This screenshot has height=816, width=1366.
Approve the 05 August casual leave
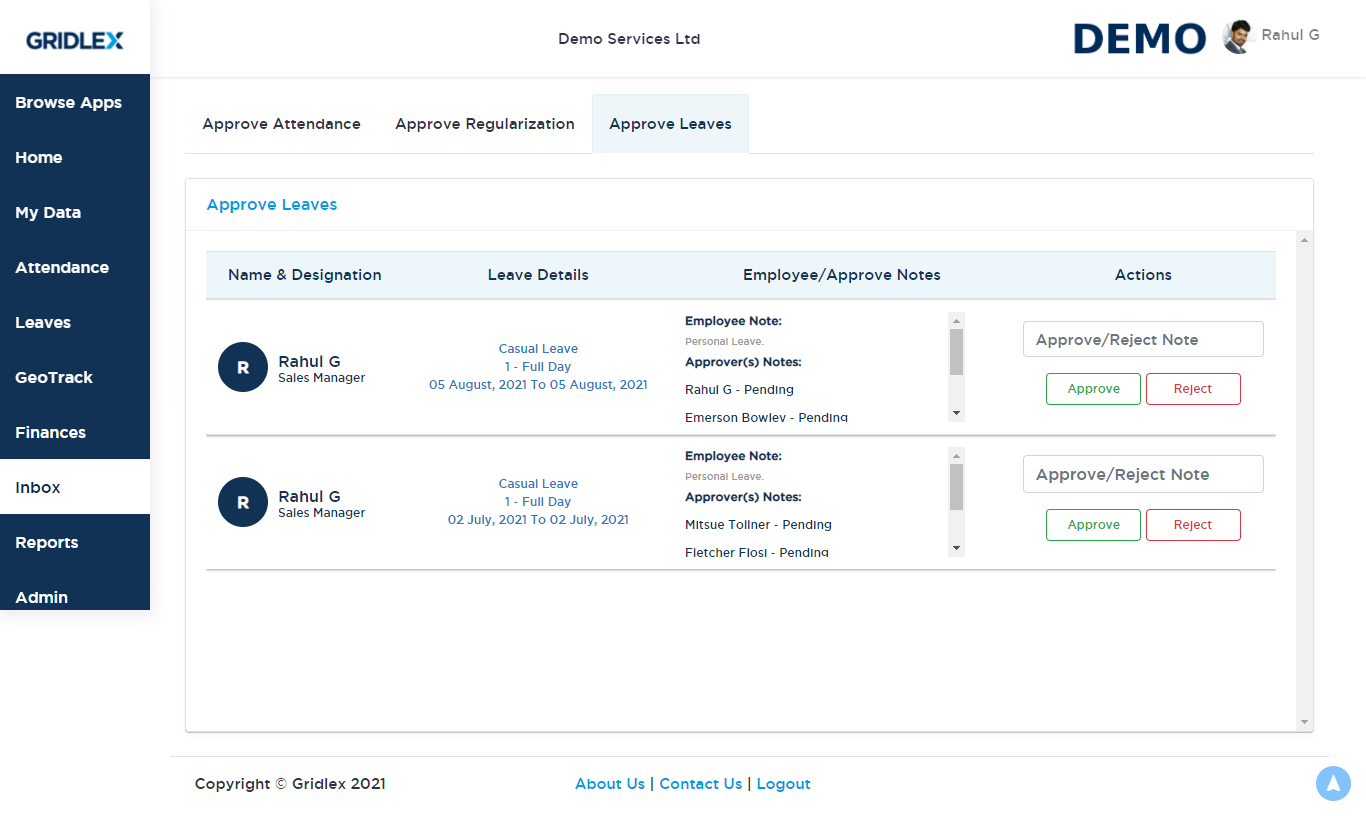(x=1093, y=389)
